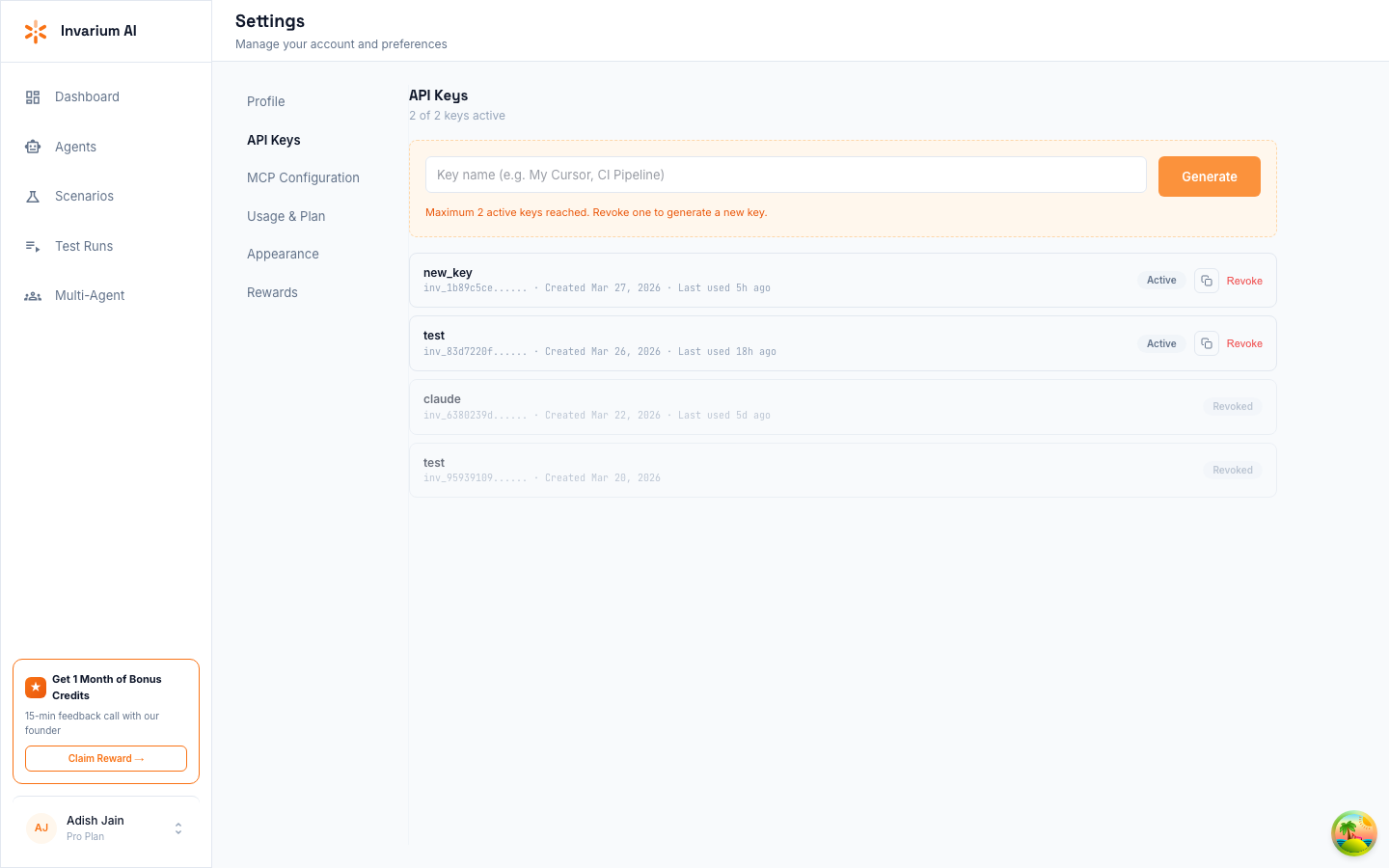1389x868 pixels.
Task: Click the beach island widget in the corner
Action: [1353, 833]
